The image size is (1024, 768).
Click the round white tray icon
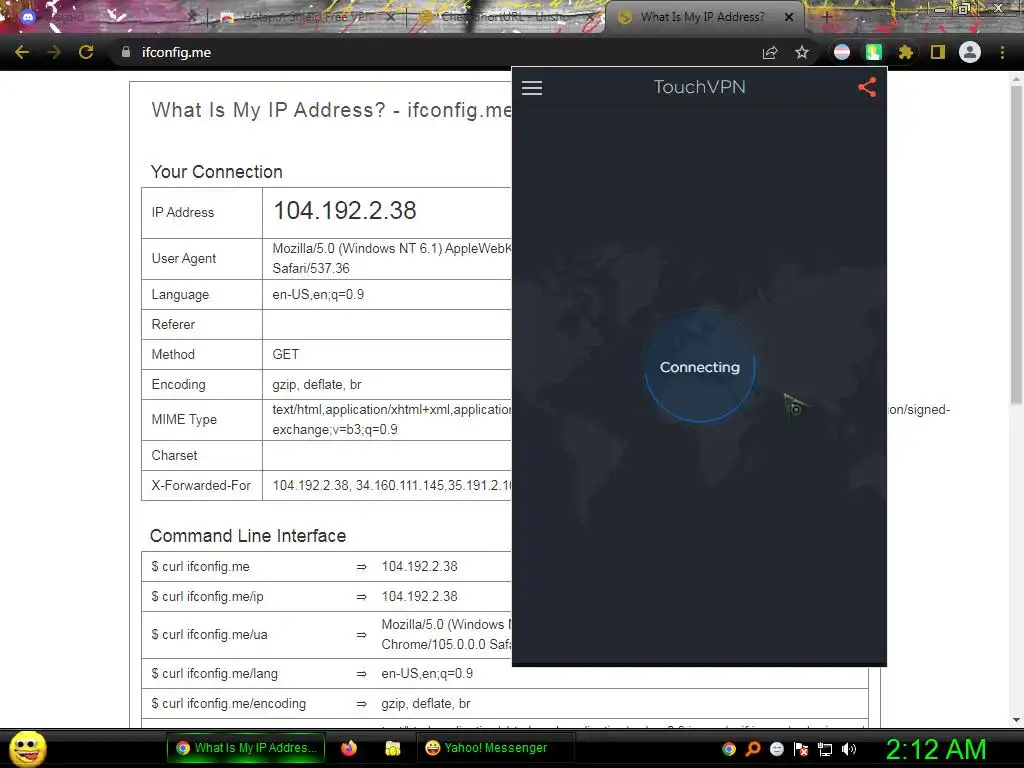776,749
